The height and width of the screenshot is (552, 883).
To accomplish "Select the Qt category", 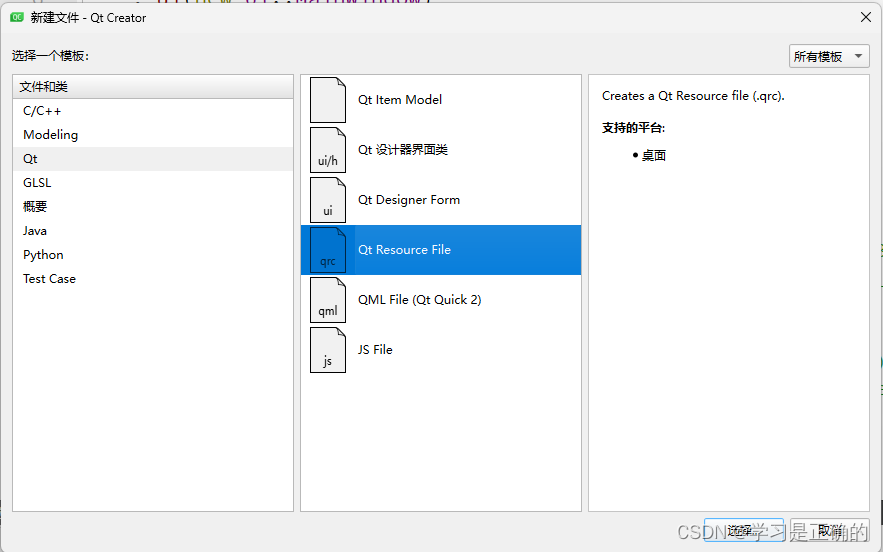I will (153, 159).
